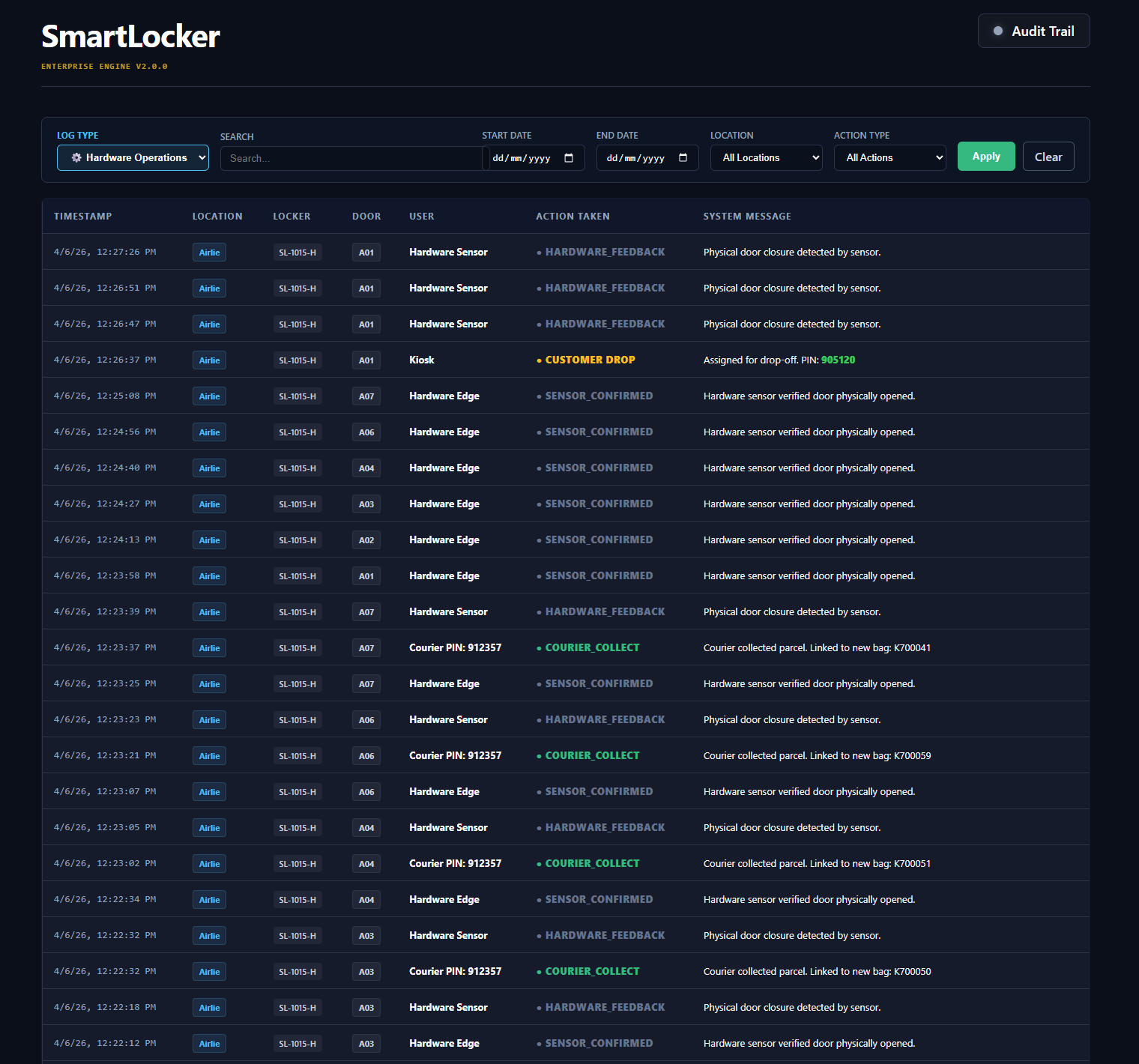Open the All Locations dropdown
1139x1064 pixels.
766,158
